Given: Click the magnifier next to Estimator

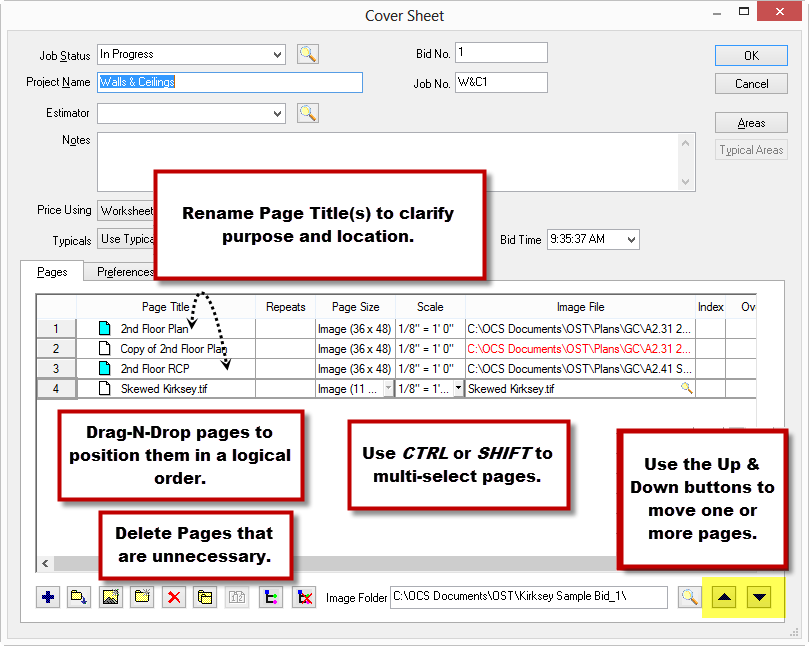Looking at the screenshot, I should click(308, 113).
